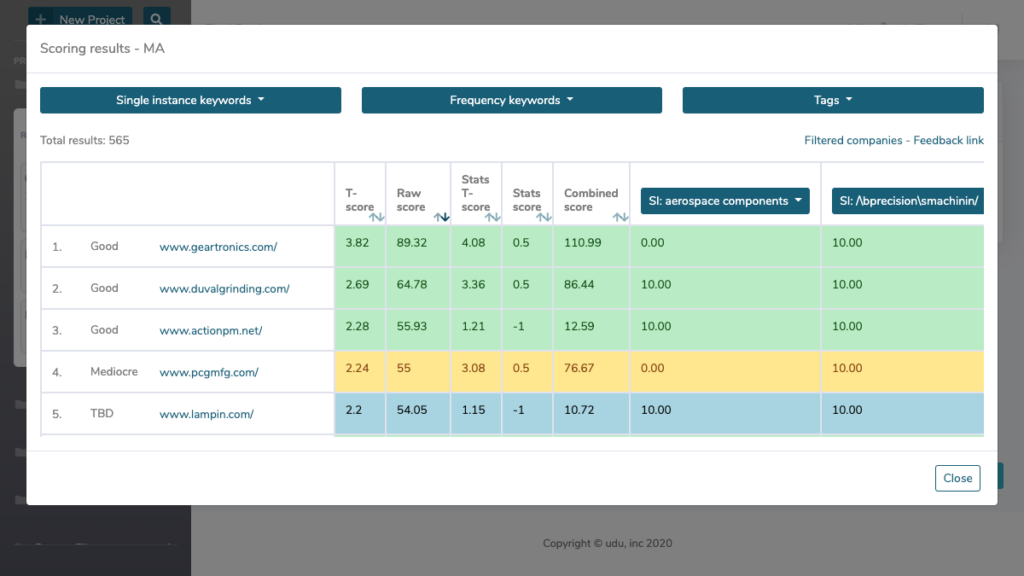Screen dimensions: 1024x576
Task: Select Combined score value 76.67
Action: [579, 368]
